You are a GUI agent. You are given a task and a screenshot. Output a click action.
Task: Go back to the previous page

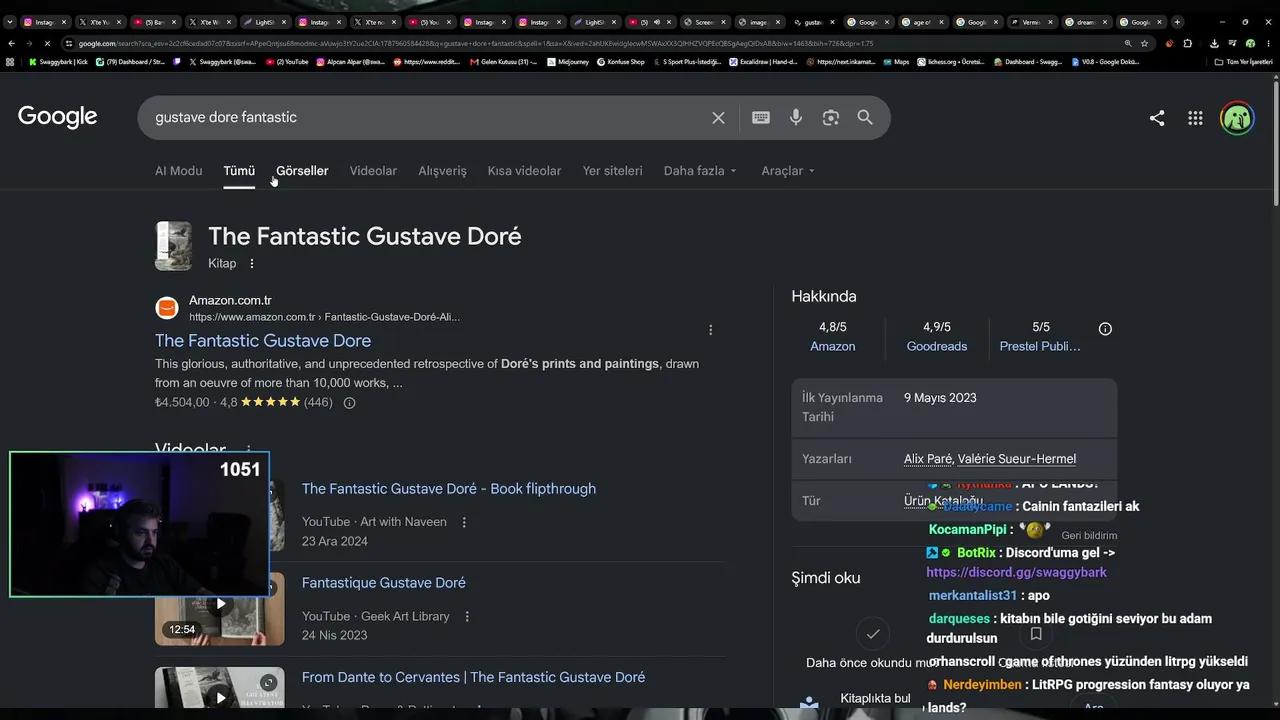pos(11,44)
